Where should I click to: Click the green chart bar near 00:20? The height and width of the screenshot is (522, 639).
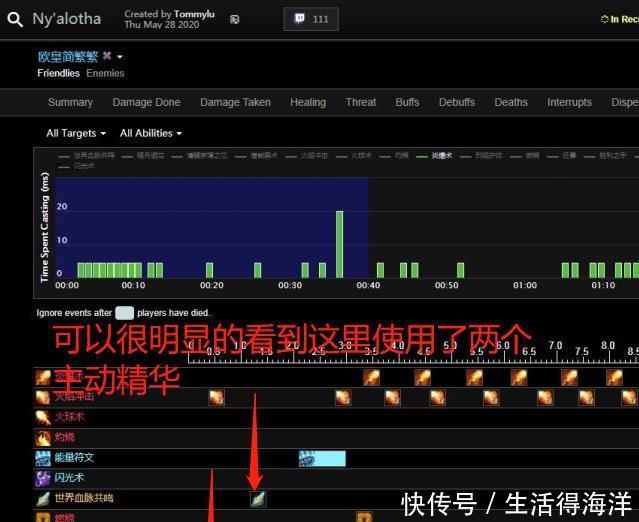click(x=209, y=271)
